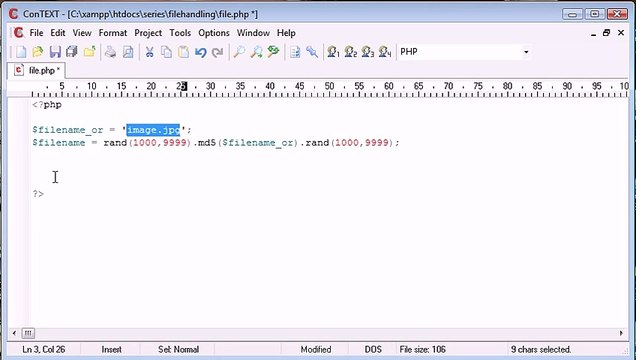
Task: Open the Project menu
Action: [148, 33]
